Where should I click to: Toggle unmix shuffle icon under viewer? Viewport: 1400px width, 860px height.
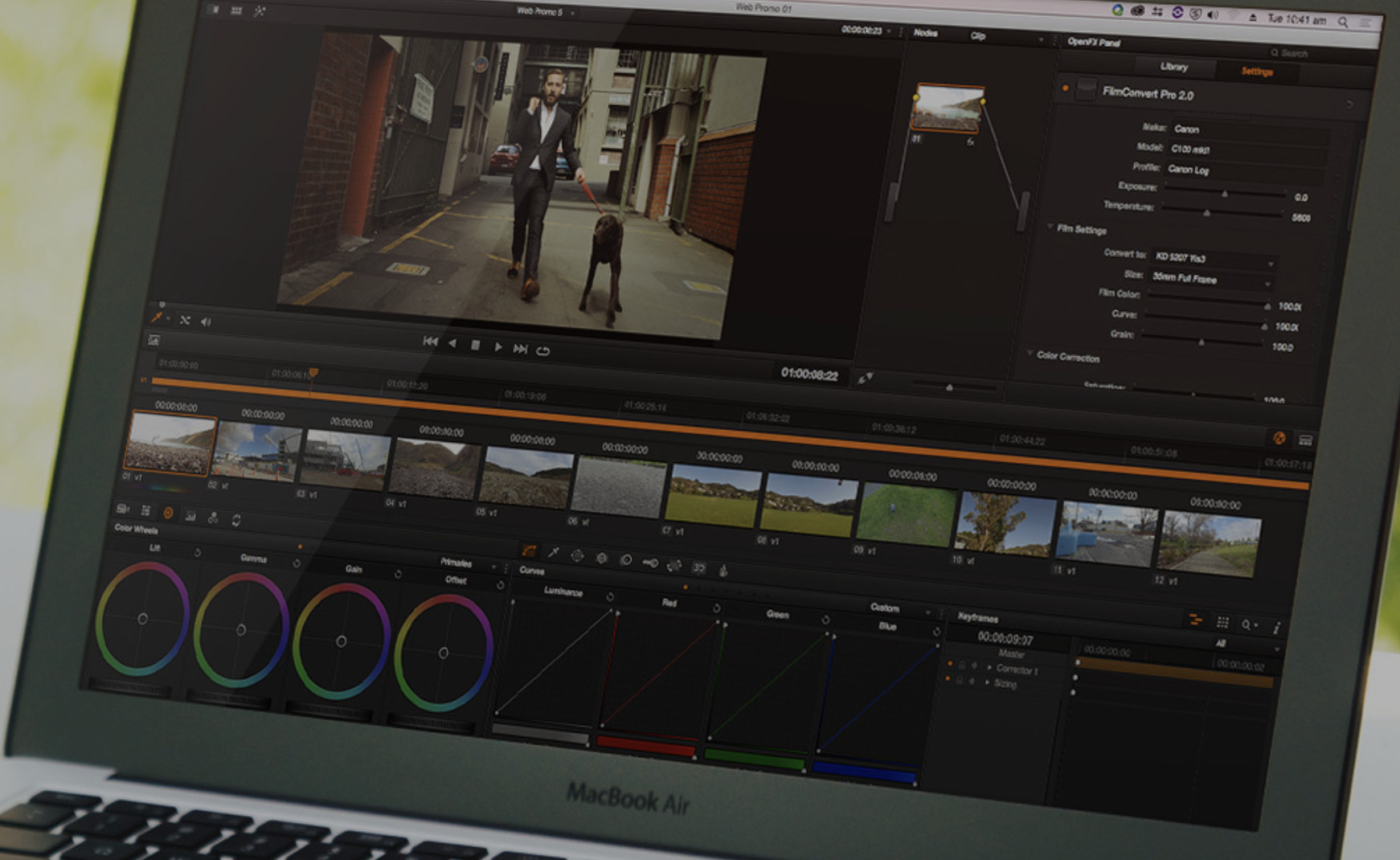tap(185, 320)
